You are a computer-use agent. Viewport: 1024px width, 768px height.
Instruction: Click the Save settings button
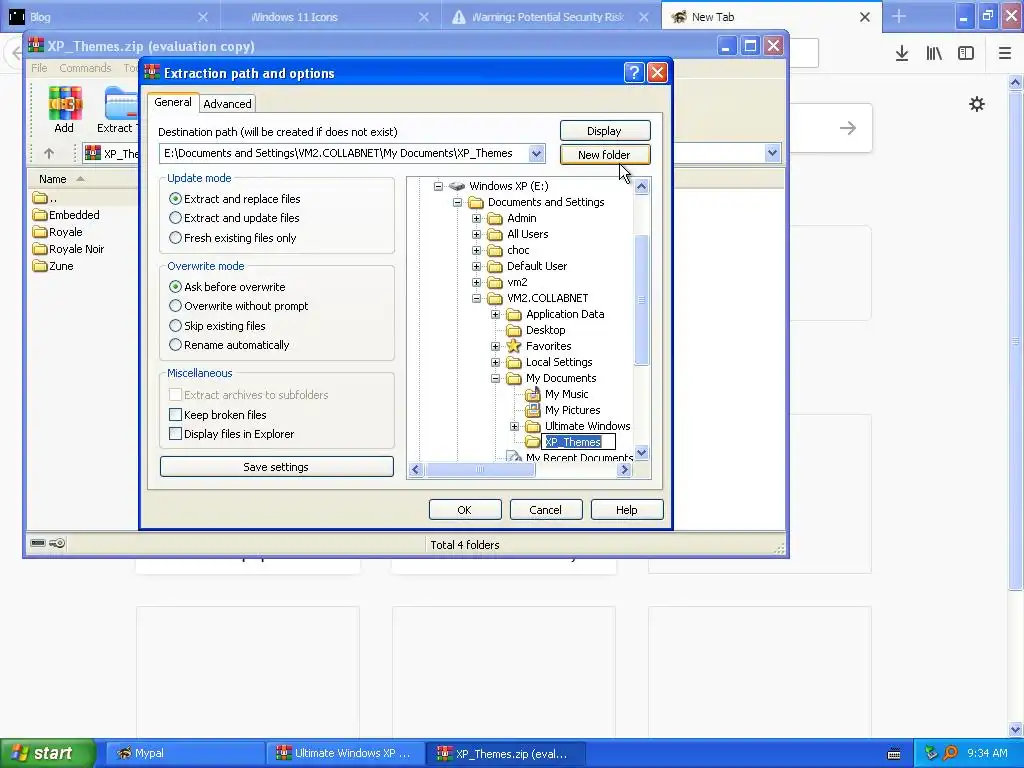tap(276, 467)
